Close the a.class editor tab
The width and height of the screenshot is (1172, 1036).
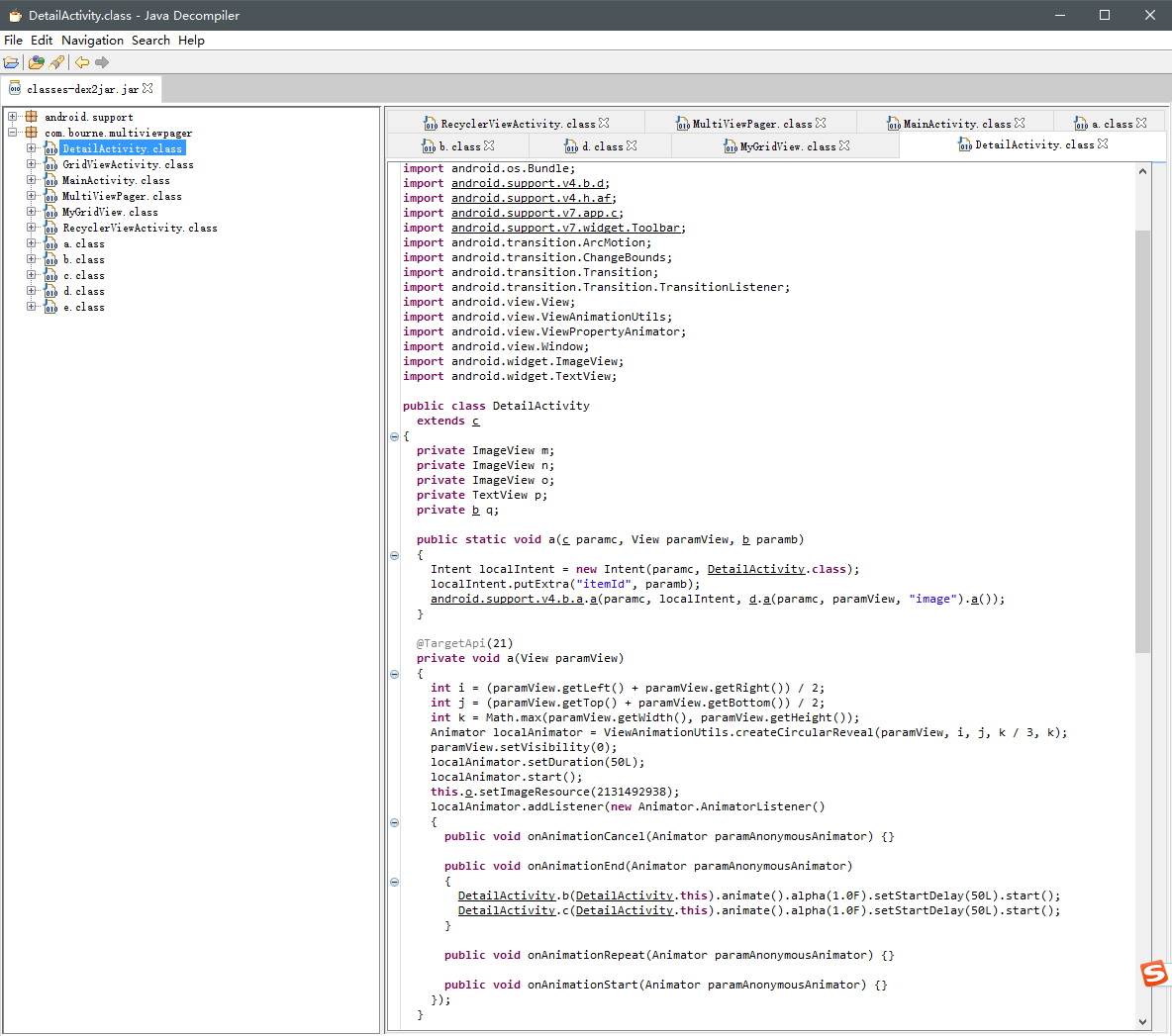[x=1141, y=124]
